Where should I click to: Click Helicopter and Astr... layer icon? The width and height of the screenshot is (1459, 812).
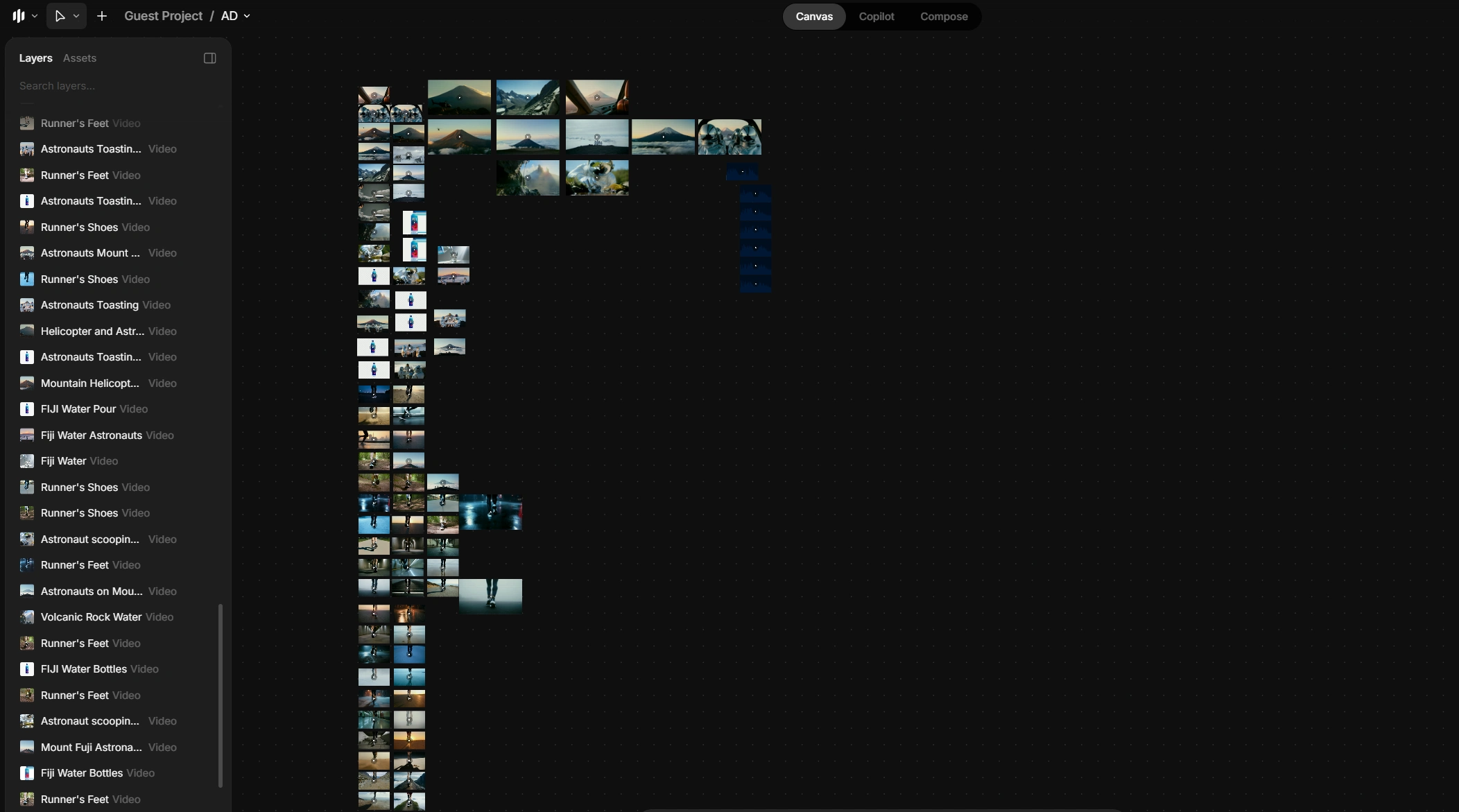coord(26,331)
